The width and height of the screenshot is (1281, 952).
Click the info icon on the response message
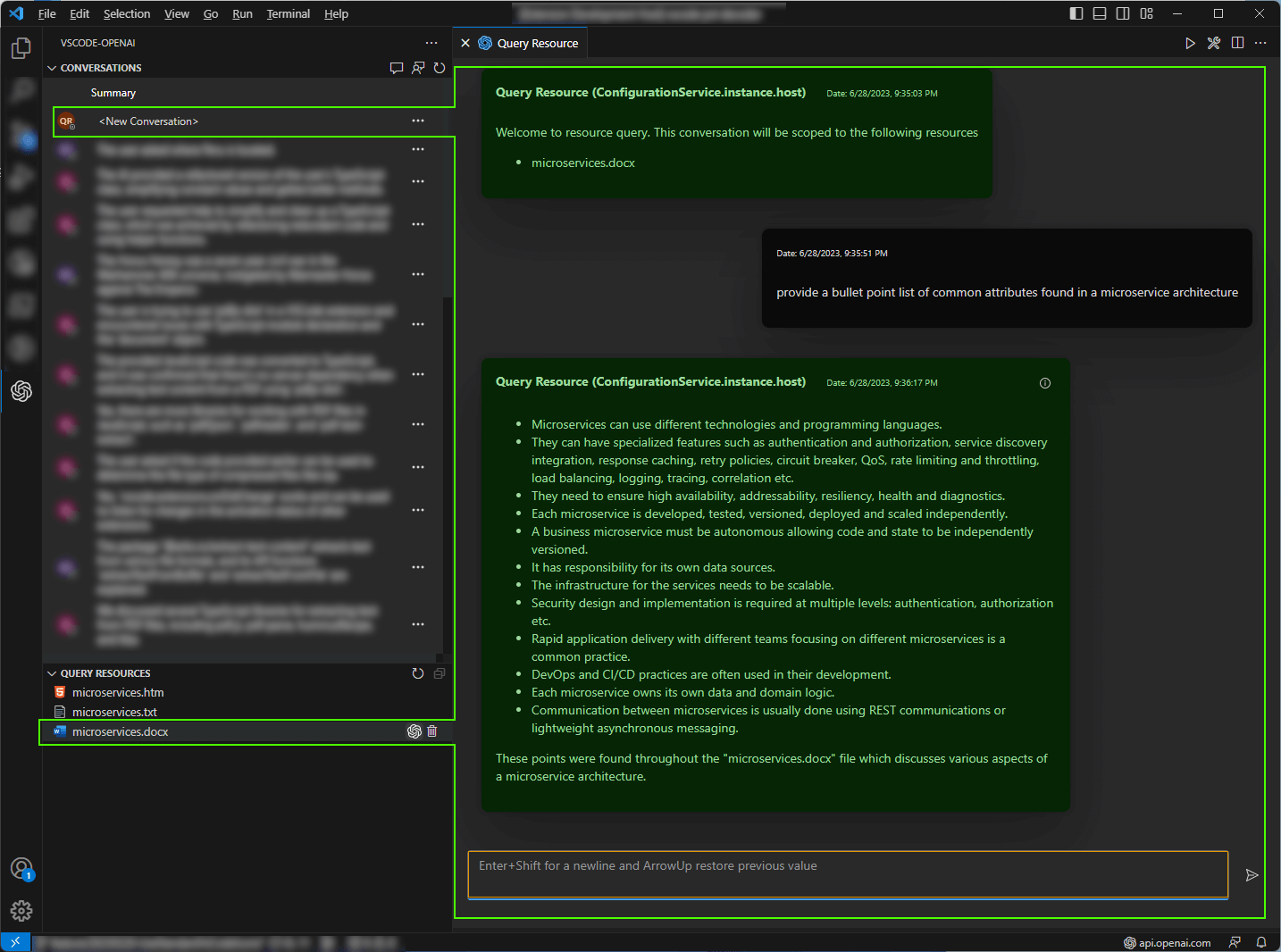1045,383
